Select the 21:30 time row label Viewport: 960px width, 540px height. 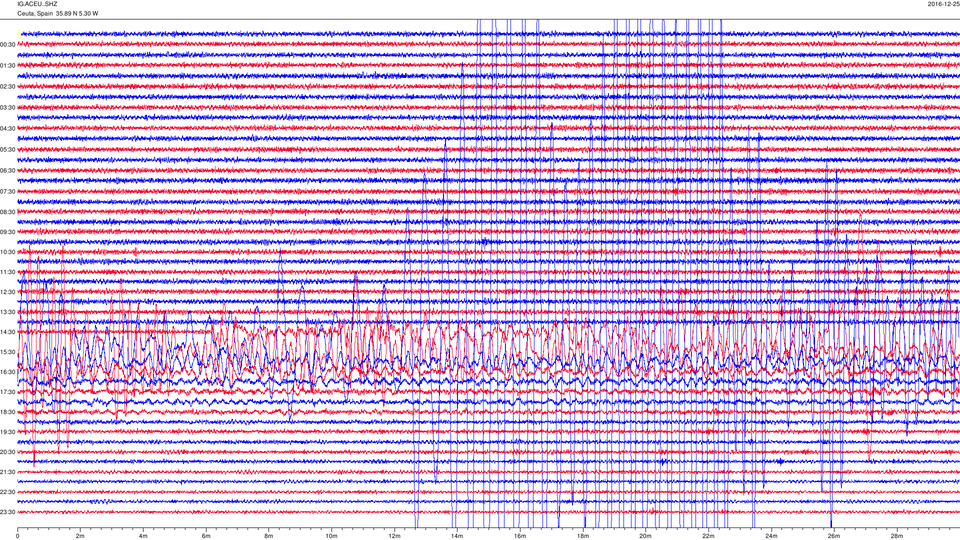pyautogui.click(x=8, y=472)
